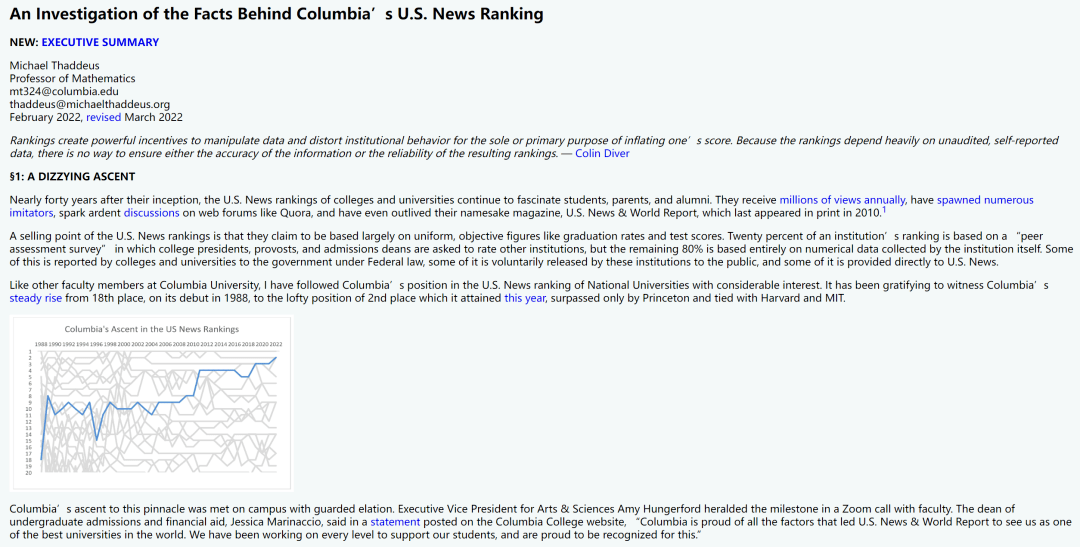Follow 'millions of views annually' link

click(x=842, y=200)
